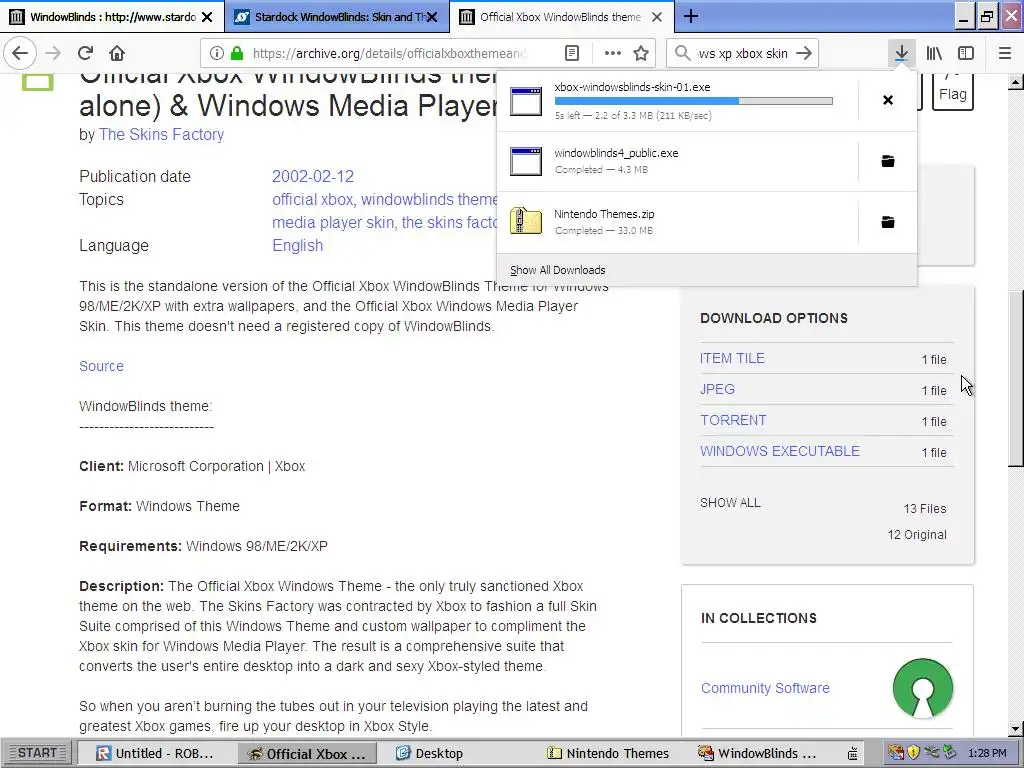
Task: Open the Library toolbar button
Action: point(934,53)
